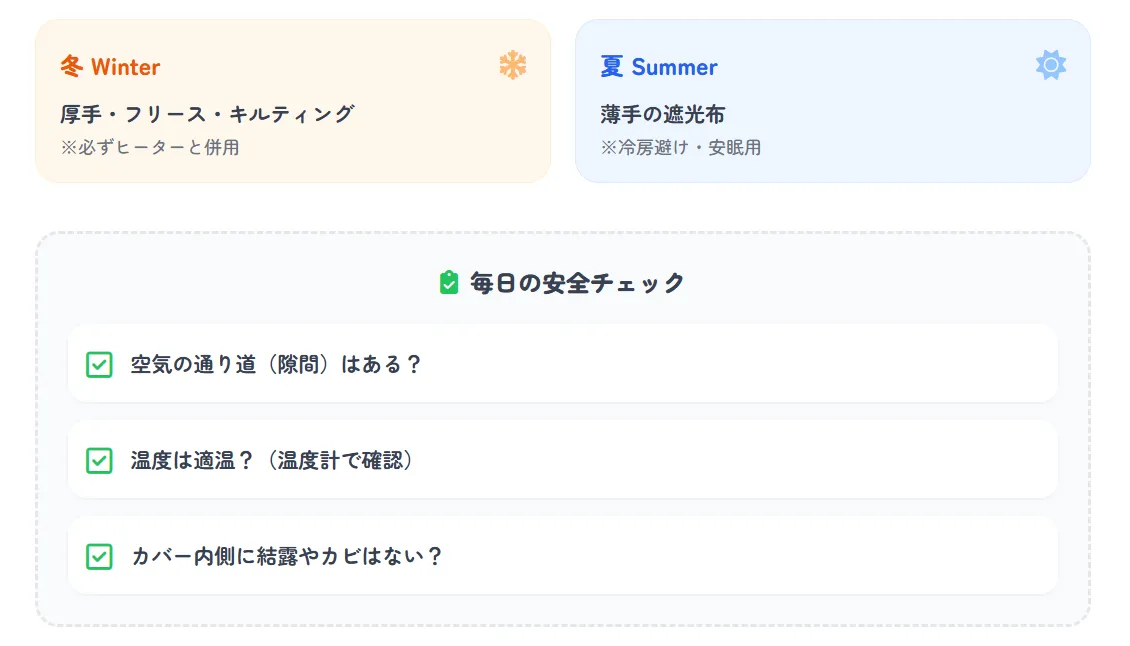Select the 厚手・フリース・キルティング text
This screenshot has height=646, width=1130.
pos(207,114)
